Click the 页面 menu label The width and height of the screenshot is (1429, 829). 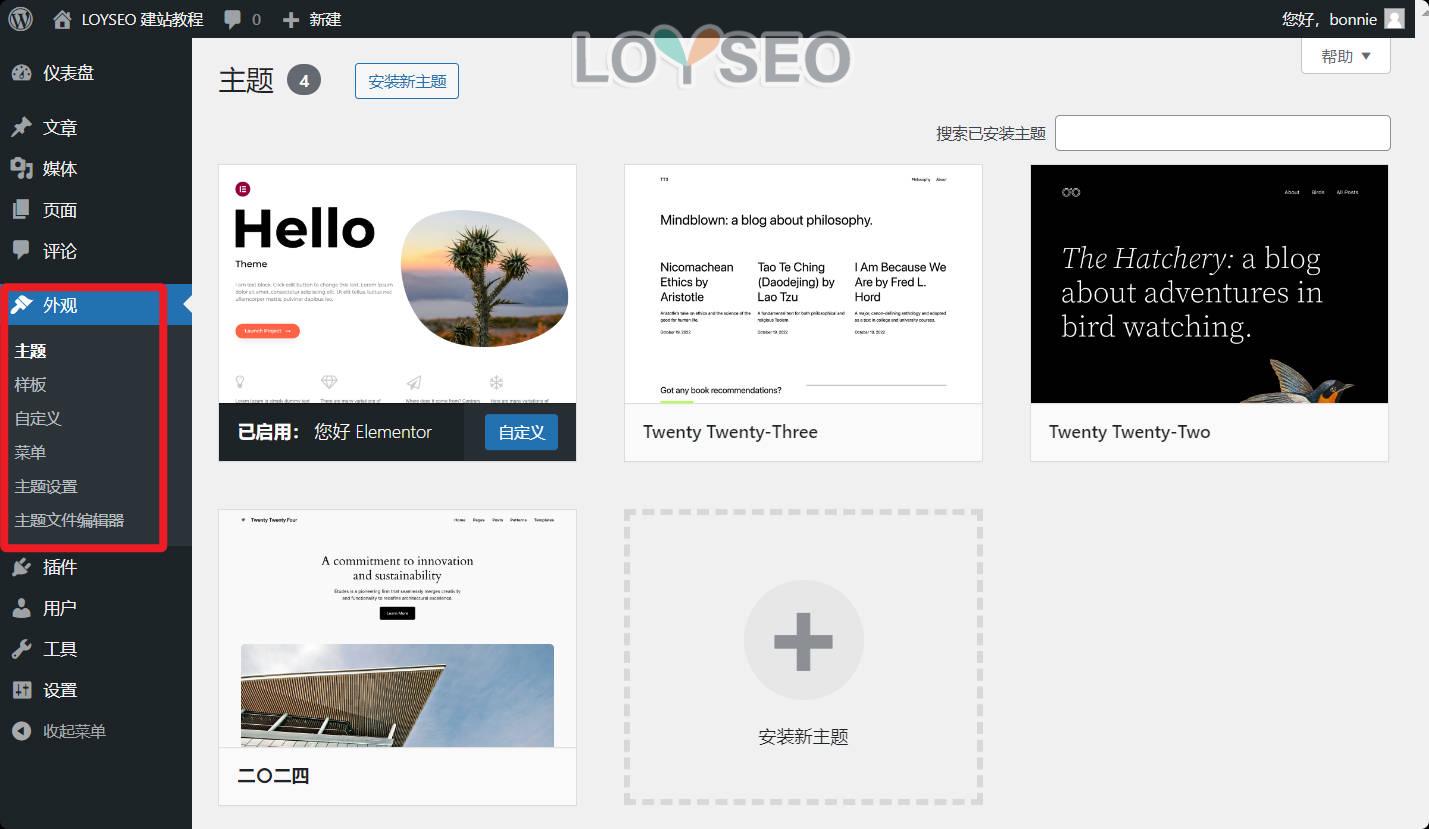(60, 210)
